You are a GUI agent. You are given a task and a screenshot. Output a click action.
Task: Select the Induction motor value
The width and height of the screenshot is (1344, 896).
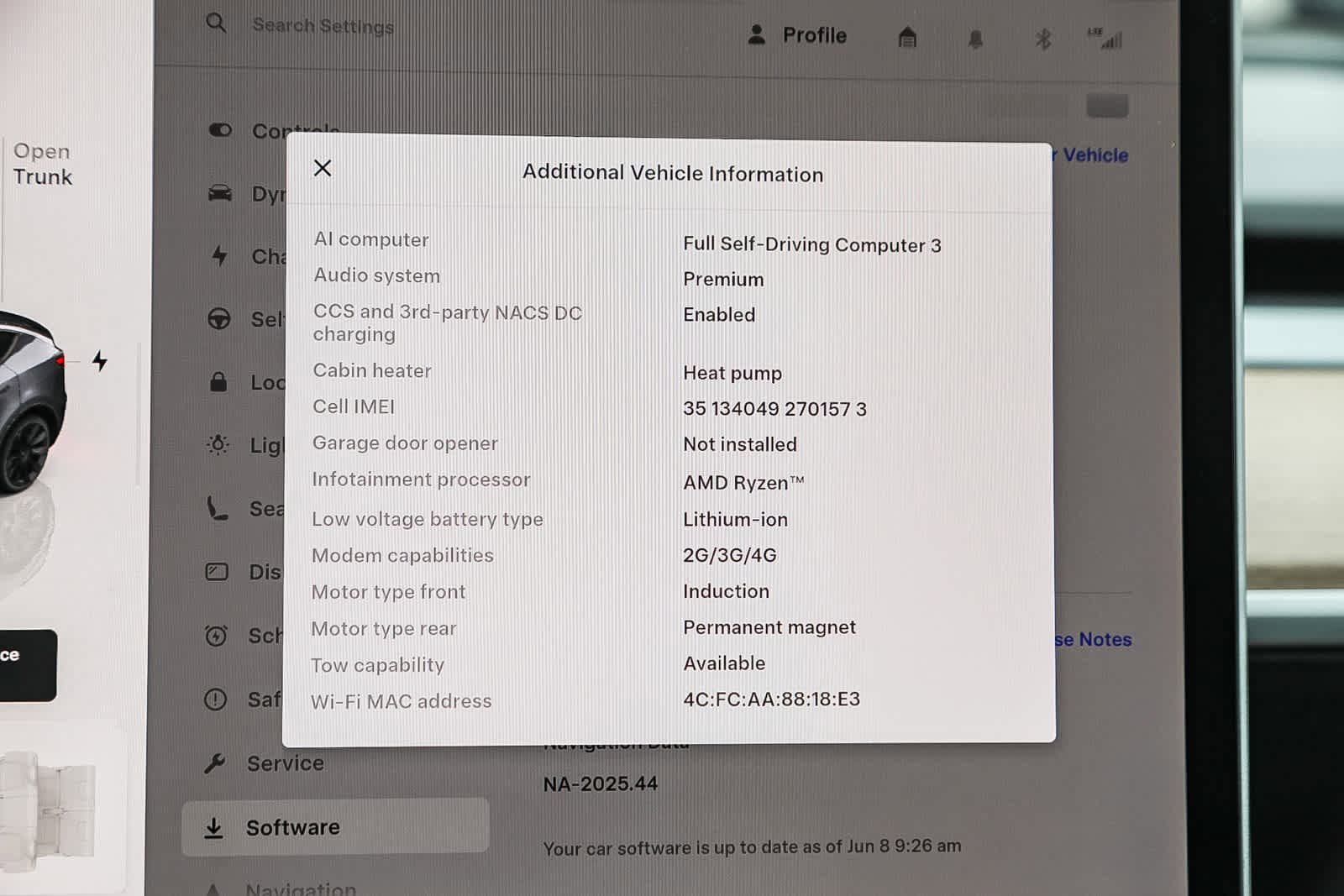click(726, 591)
